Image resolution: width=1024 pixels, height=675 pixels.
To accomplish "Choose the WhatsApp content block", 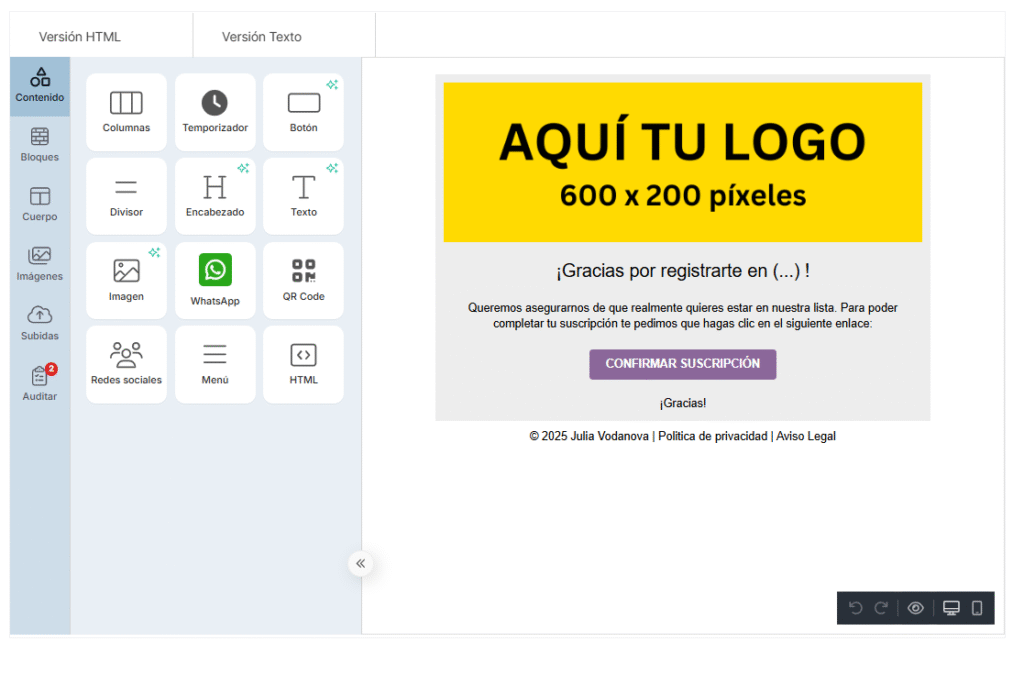I will point(215,280).
